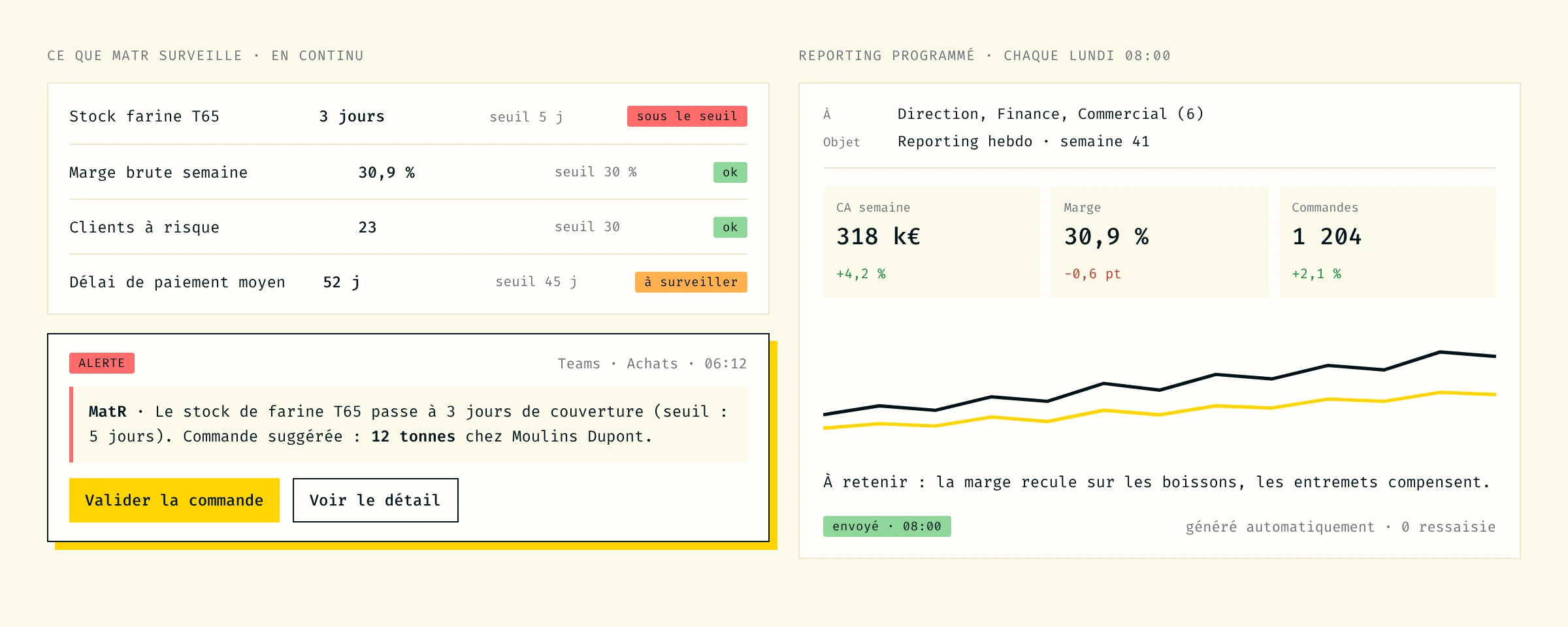This screenshot has width=1568, height=627.
Task: Click the '+2,1 %' orders variation
Action: coord(1316,274)
